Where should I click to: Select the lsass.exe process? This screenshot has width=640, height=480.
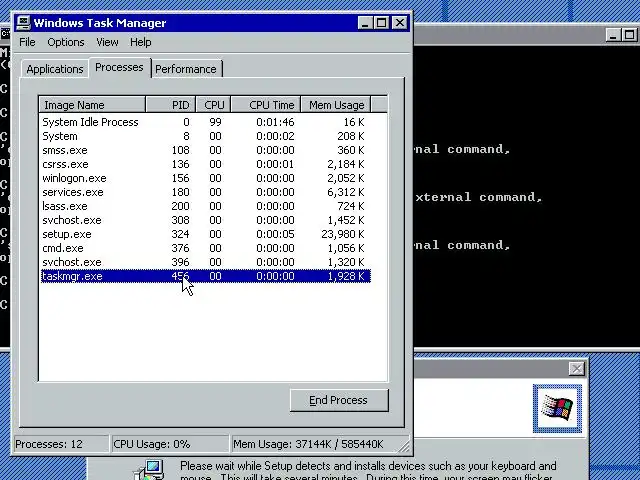pos(206,206)
